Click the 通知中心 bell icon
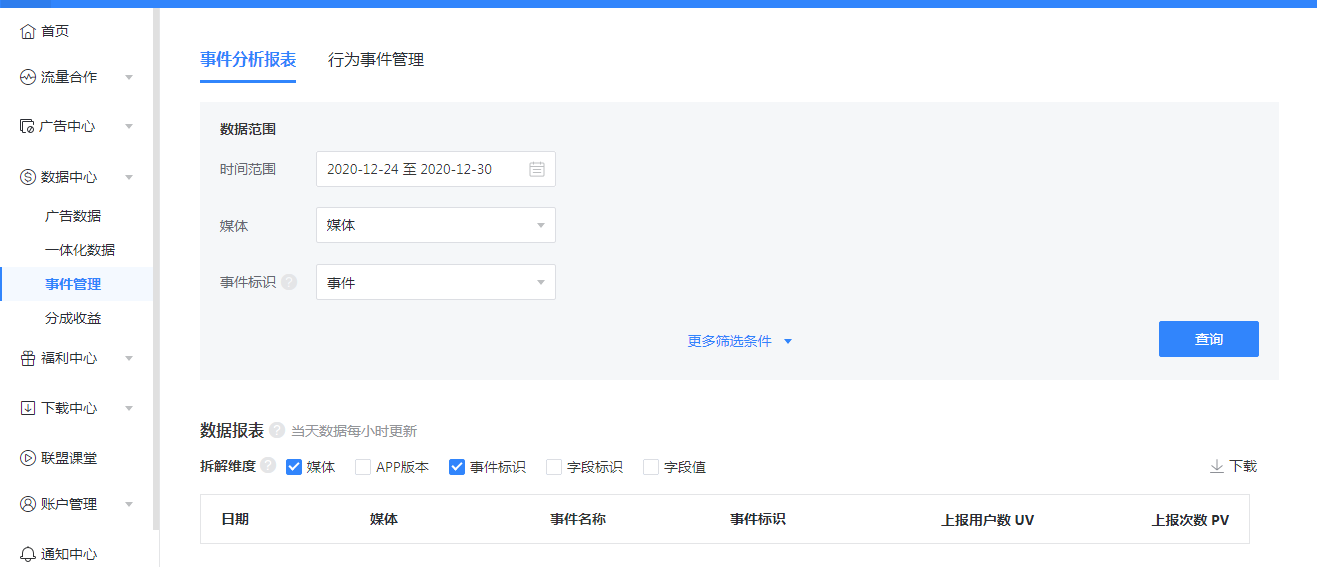 28,554
